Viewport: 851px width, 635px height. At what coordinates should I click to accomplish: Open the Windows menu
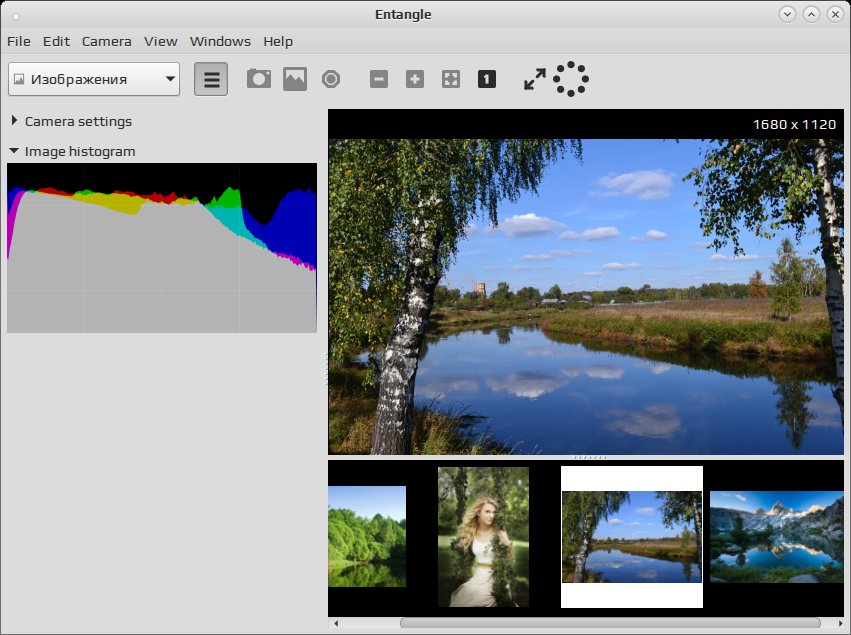pyautogui.click(x=220, y=41)
